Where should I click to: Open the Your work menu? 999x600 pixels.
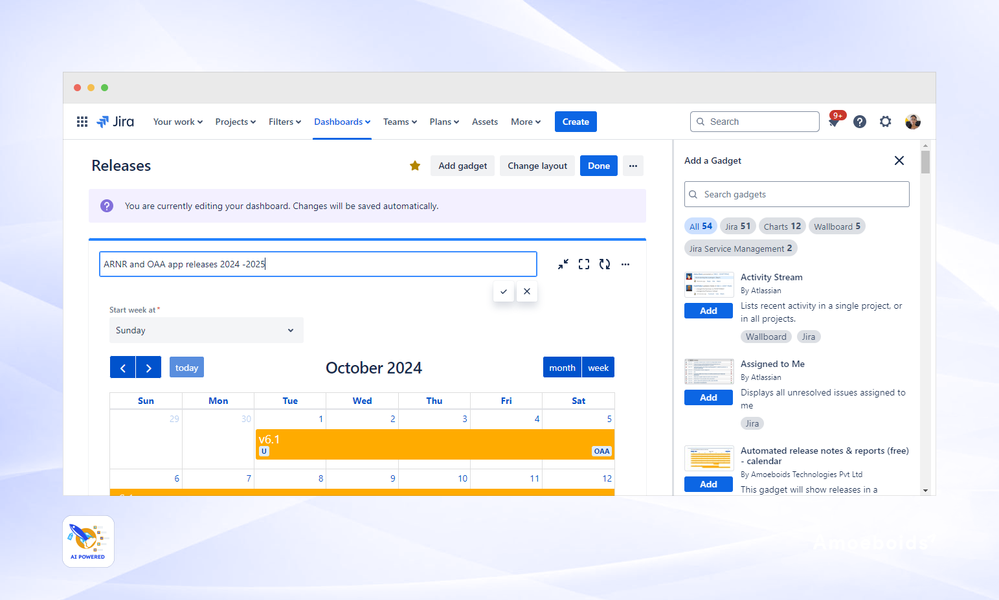pos(177,121)
